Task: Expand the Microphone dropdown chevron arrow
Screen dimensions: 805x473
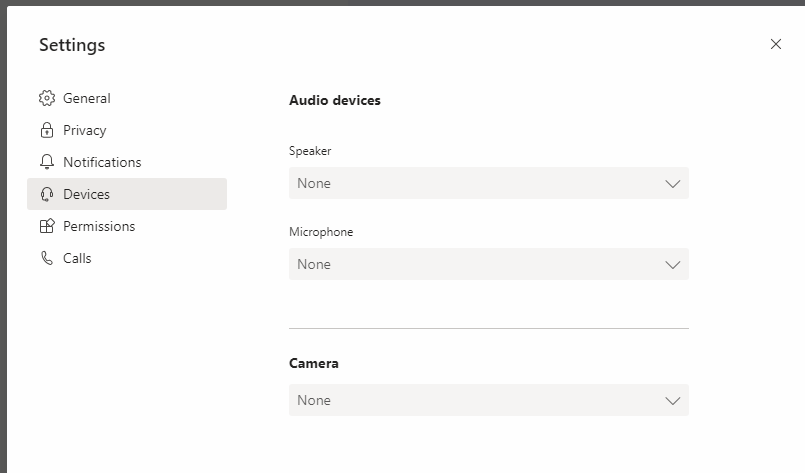Action: coord(673,265)
